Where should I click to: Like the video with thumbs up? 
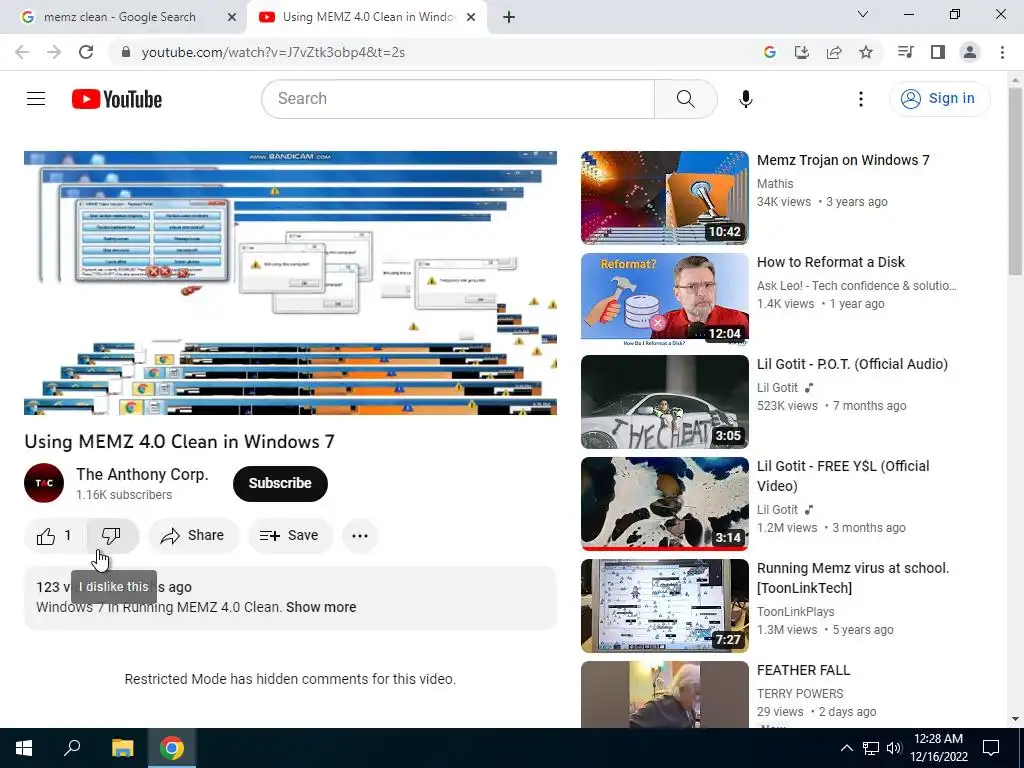tap(54, 536)
